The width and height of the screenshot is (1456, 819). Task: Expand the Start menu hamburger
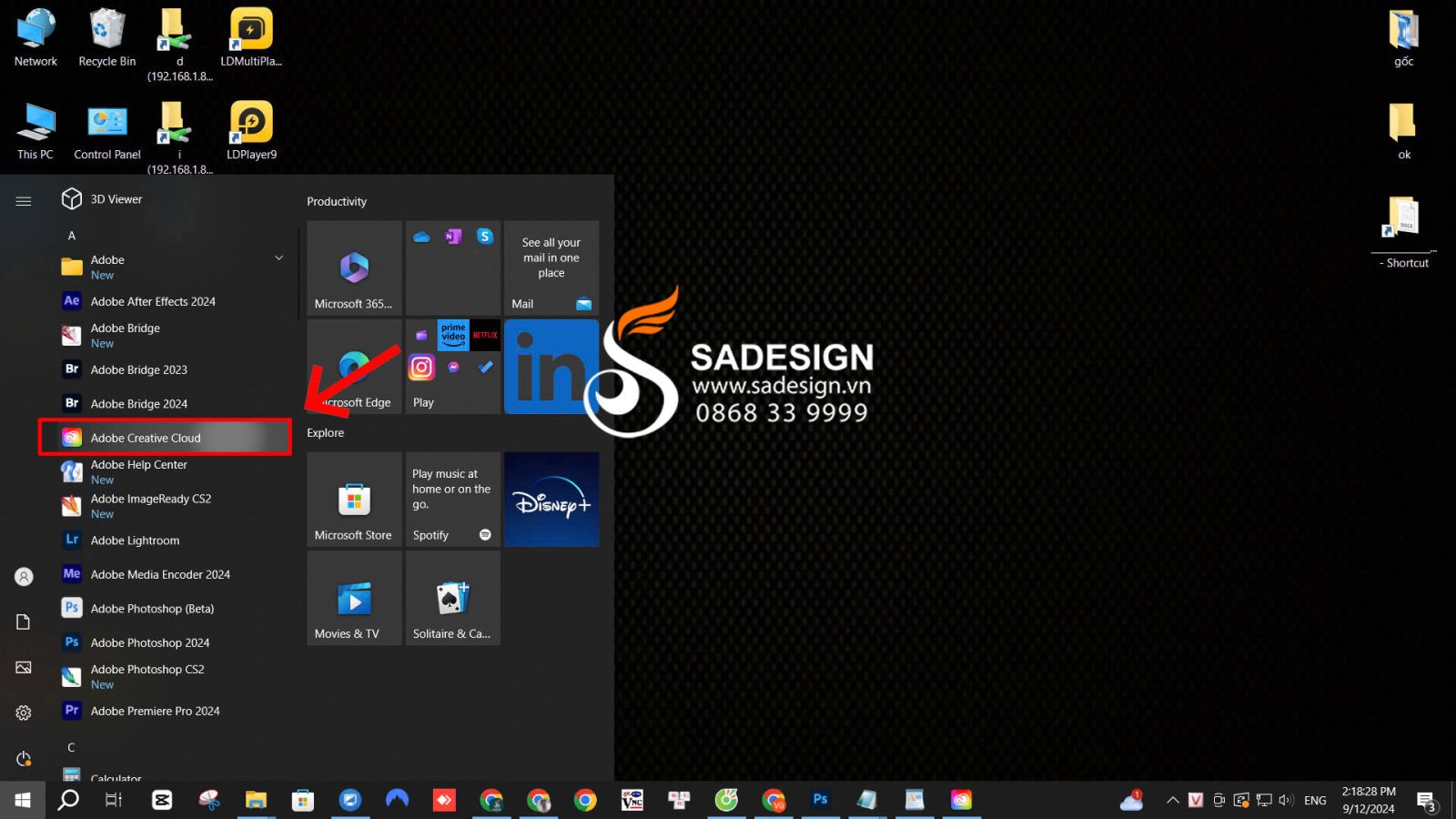coord(24,201)
